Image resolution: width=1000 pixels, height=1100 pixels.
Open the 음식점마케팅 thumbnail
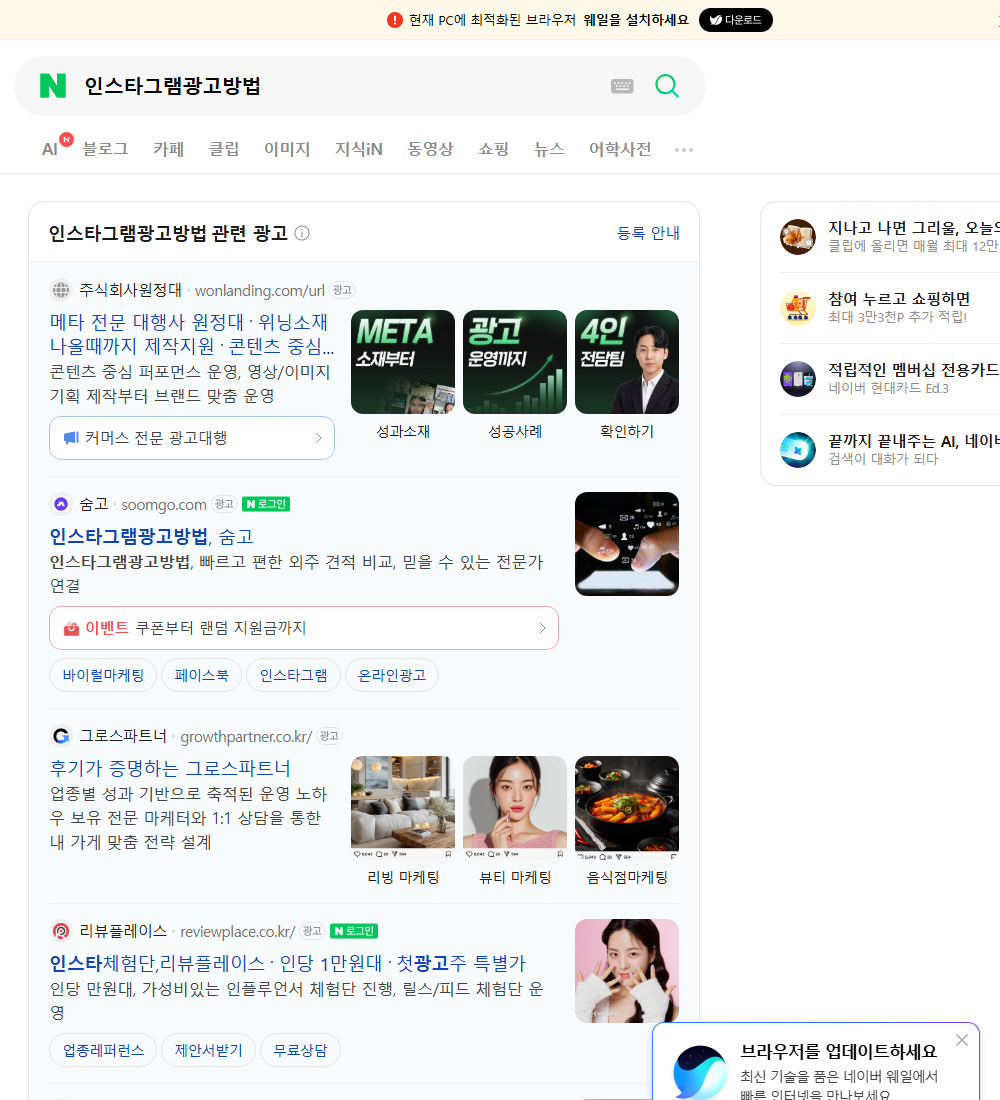click(627, 807)
